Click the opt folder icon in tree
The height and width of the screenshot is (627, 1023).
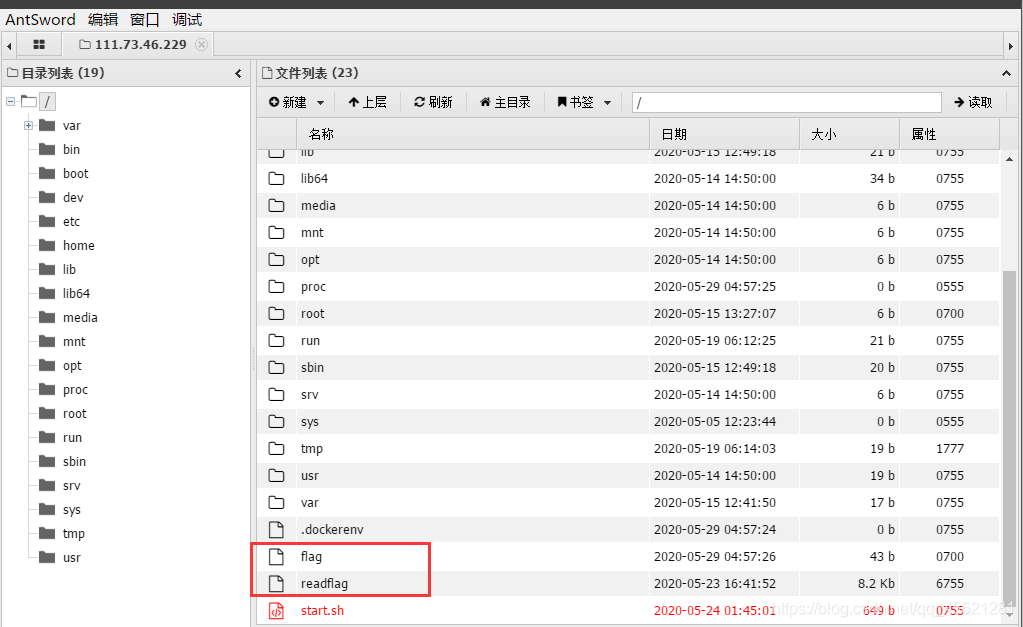[47, 365]
